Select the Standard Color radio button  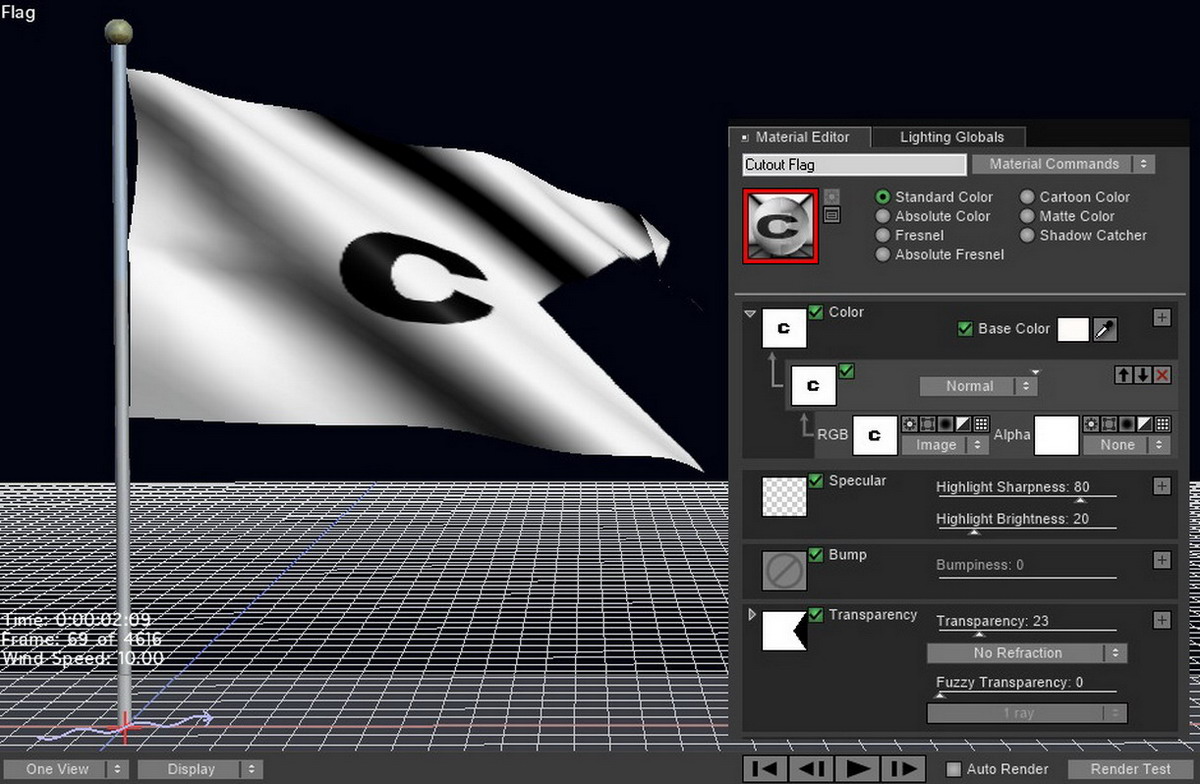(883, 197)
